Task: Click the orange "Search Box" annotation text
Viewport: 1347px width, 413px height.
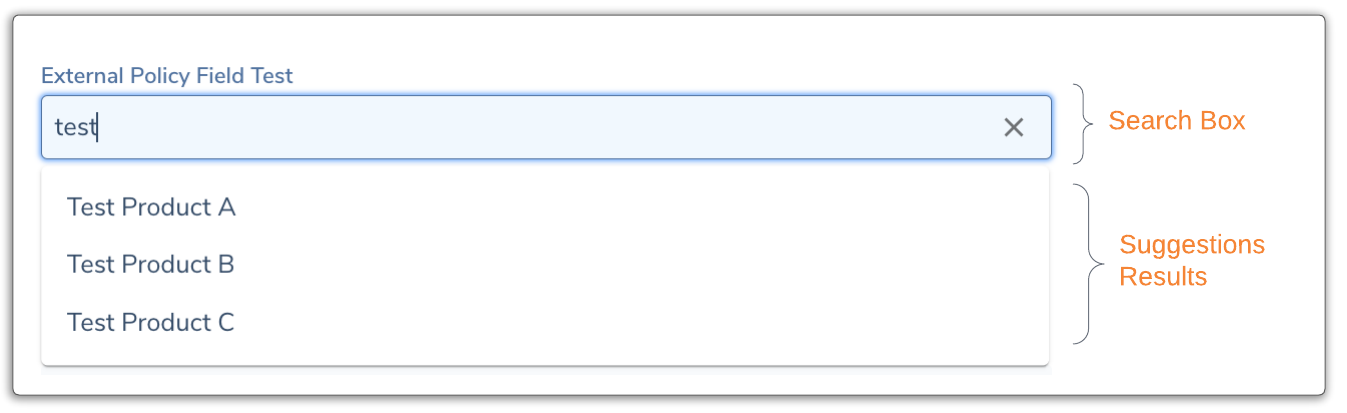Action: click(1176, 121)
